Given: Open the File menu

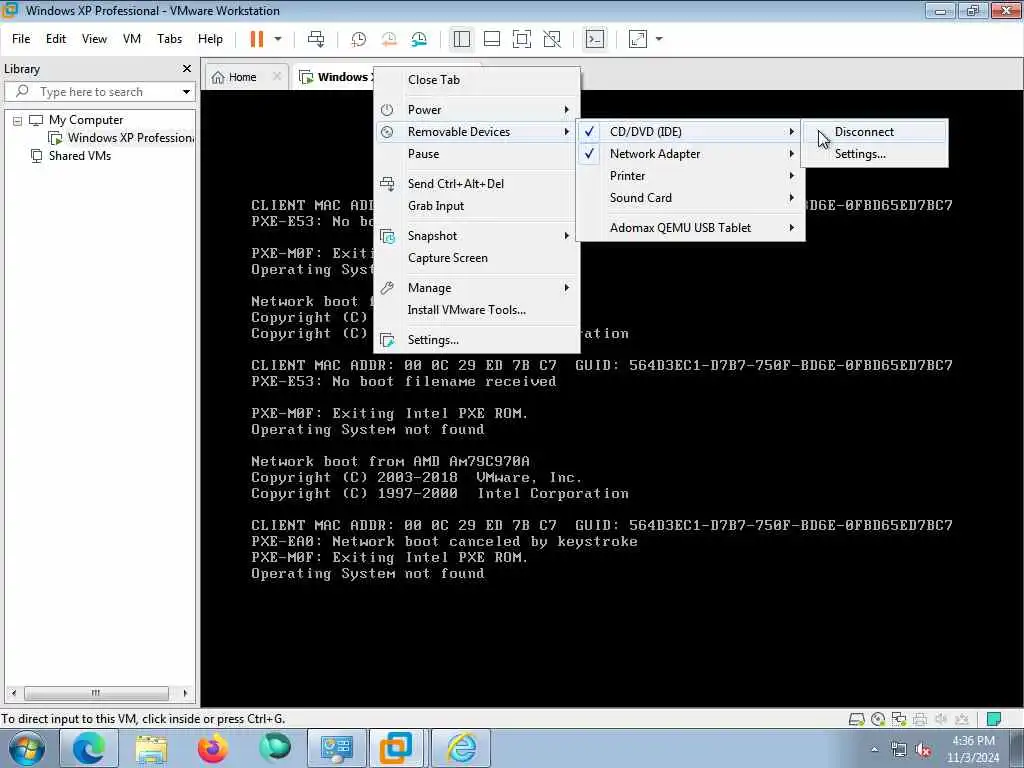Looking at the screenshot, I should [x=21, y=39].
